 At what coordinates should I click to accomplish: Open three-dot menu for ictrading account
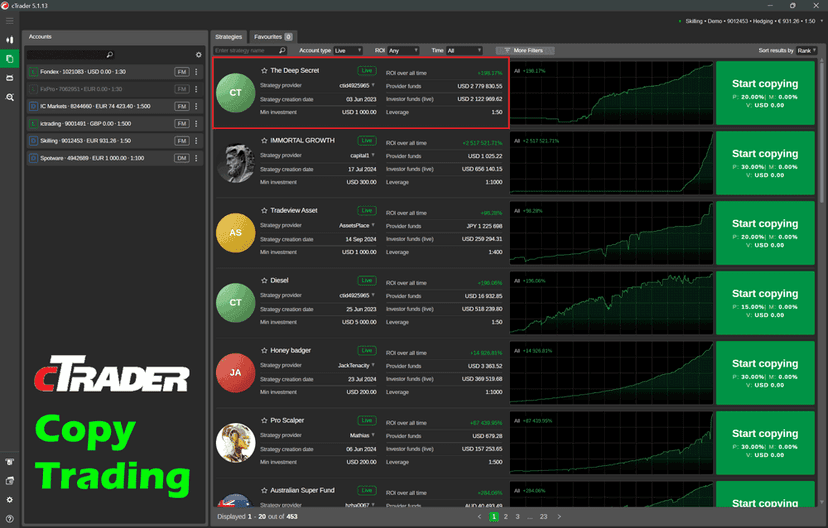(196, 124)
